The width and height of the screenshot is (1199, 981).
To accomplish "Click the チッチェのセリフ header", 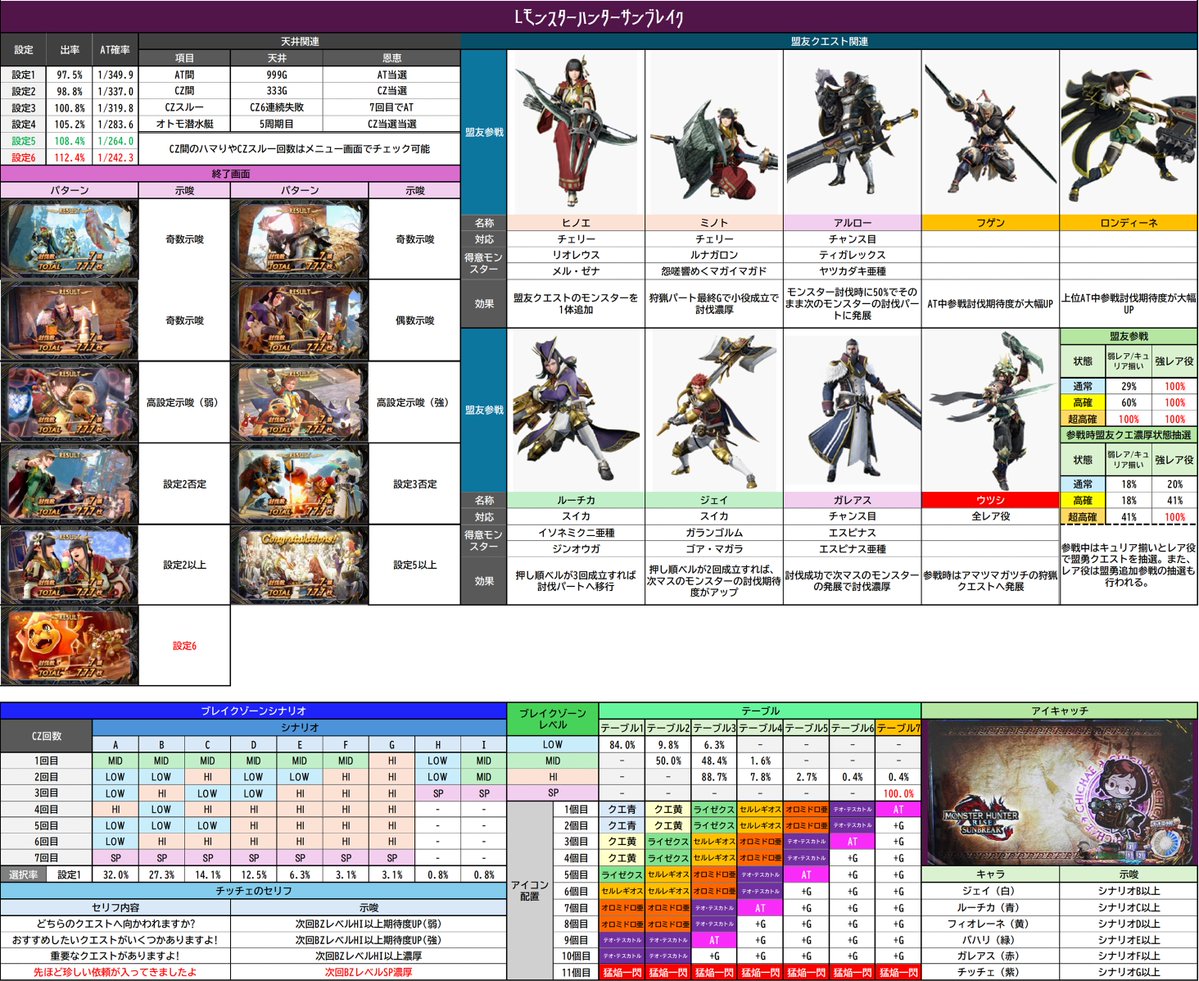I will pyautogui.click(x=253, y=891).
